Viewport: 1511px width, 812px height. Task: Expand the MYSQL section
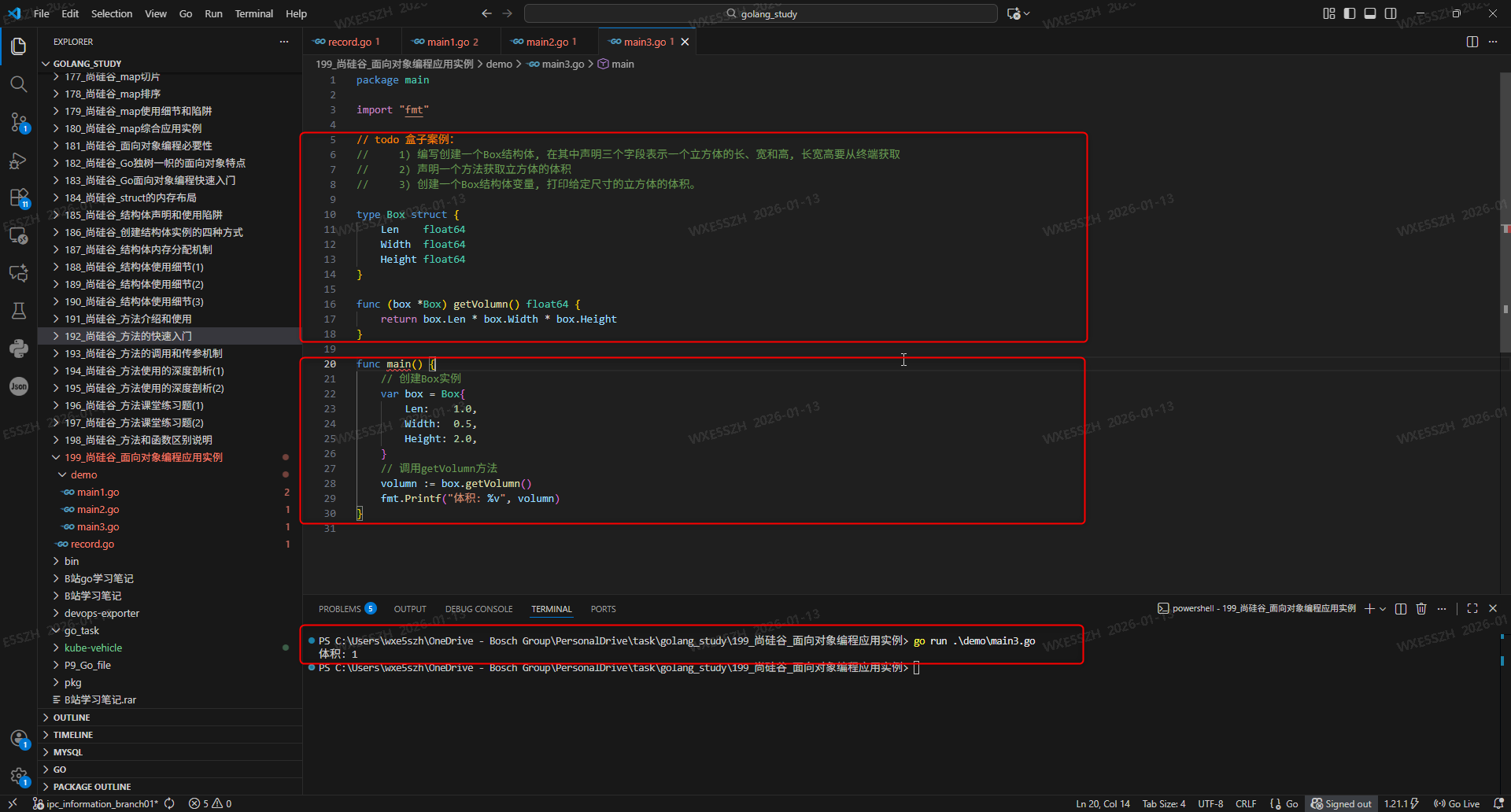coord(170,752)
